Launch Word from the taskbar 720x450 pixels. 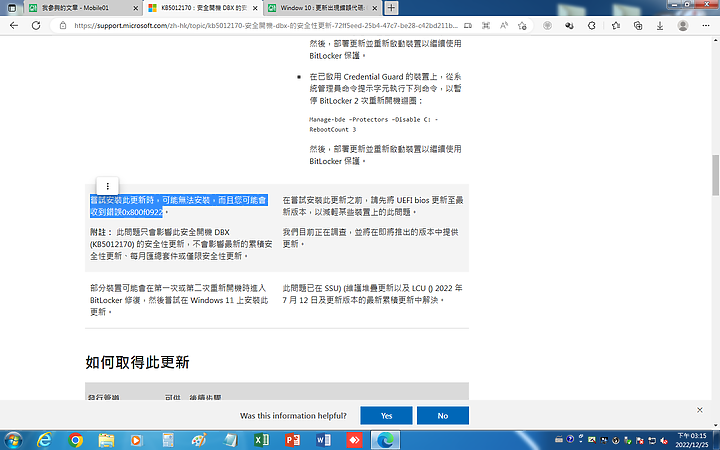(x=323, y=440)
